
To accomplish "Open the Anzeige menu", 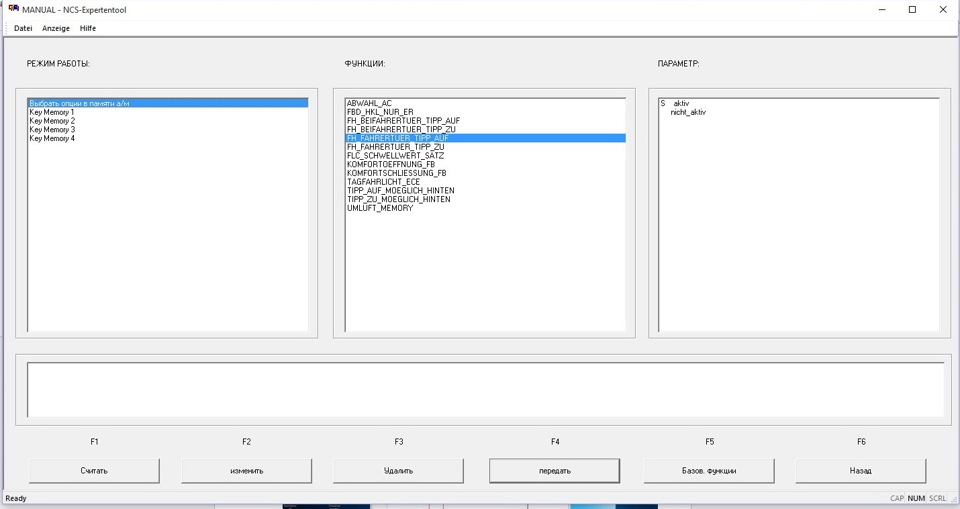I will (x=56, y=28).
